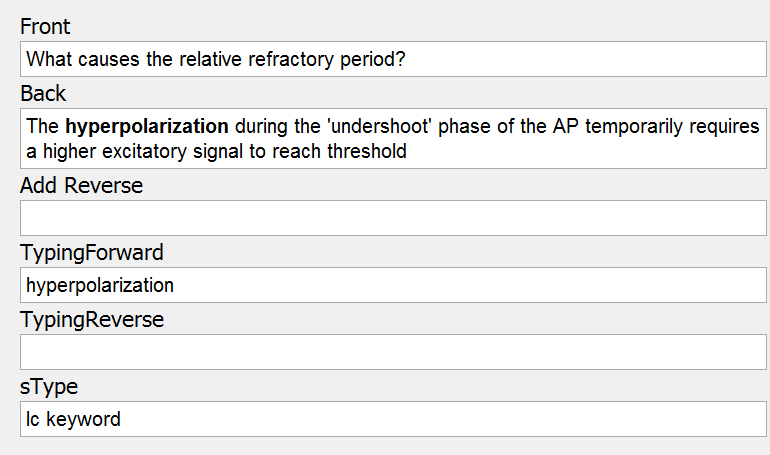The image size is (770, 455).
Task: Click the sType field containing 'lc keyword'
Action: [393, 419]
